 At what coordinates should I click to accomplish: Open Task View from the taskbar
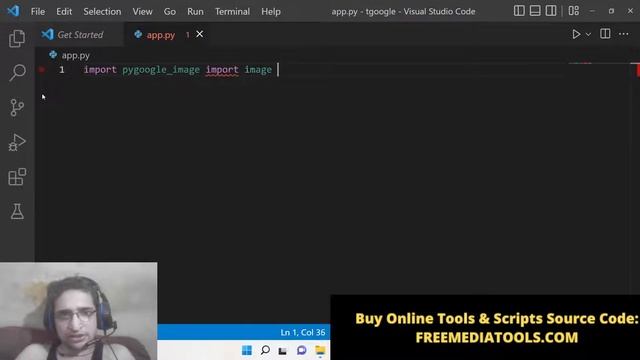[282, 351]
